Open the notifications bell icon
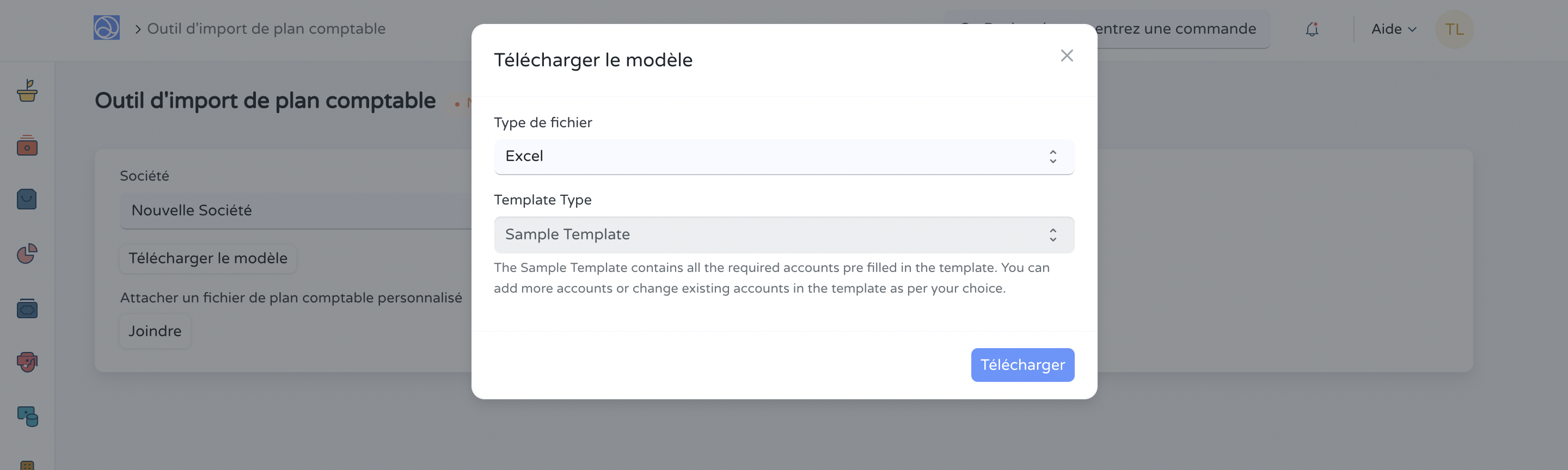1568x470 pixels. pos(1312,29)
